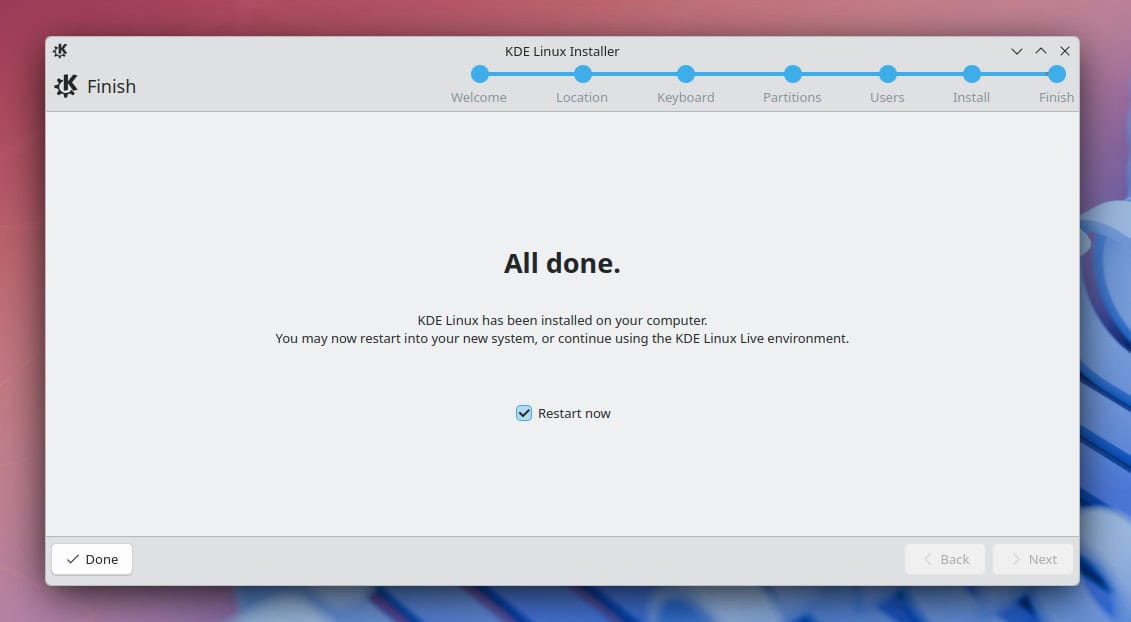Click the Finish step progress dot
Image resolution: width=1131 pixels, height=622 pixels.
pos(1057,74)
